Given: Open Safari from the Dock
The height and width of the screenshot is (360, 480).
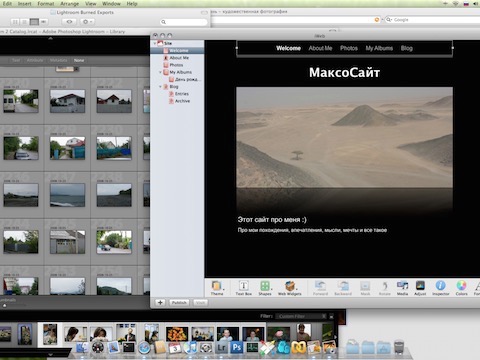Looking at the screenshot, I should tap(144, 348).
